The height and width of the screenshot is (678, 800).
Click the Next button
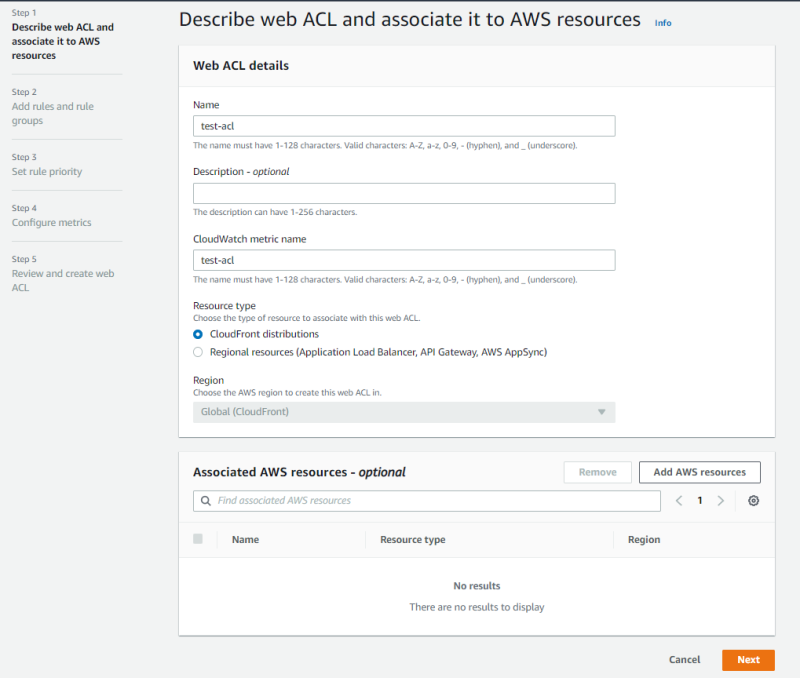coord(748,660)
